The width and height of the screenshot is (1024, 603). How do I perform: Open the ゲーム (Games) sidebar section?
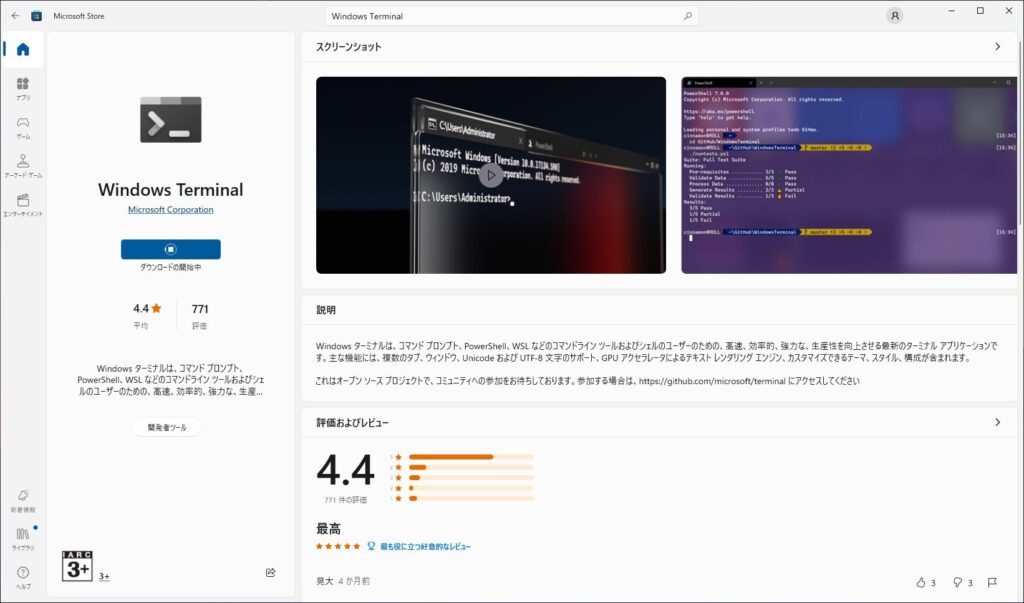(23, 127)
